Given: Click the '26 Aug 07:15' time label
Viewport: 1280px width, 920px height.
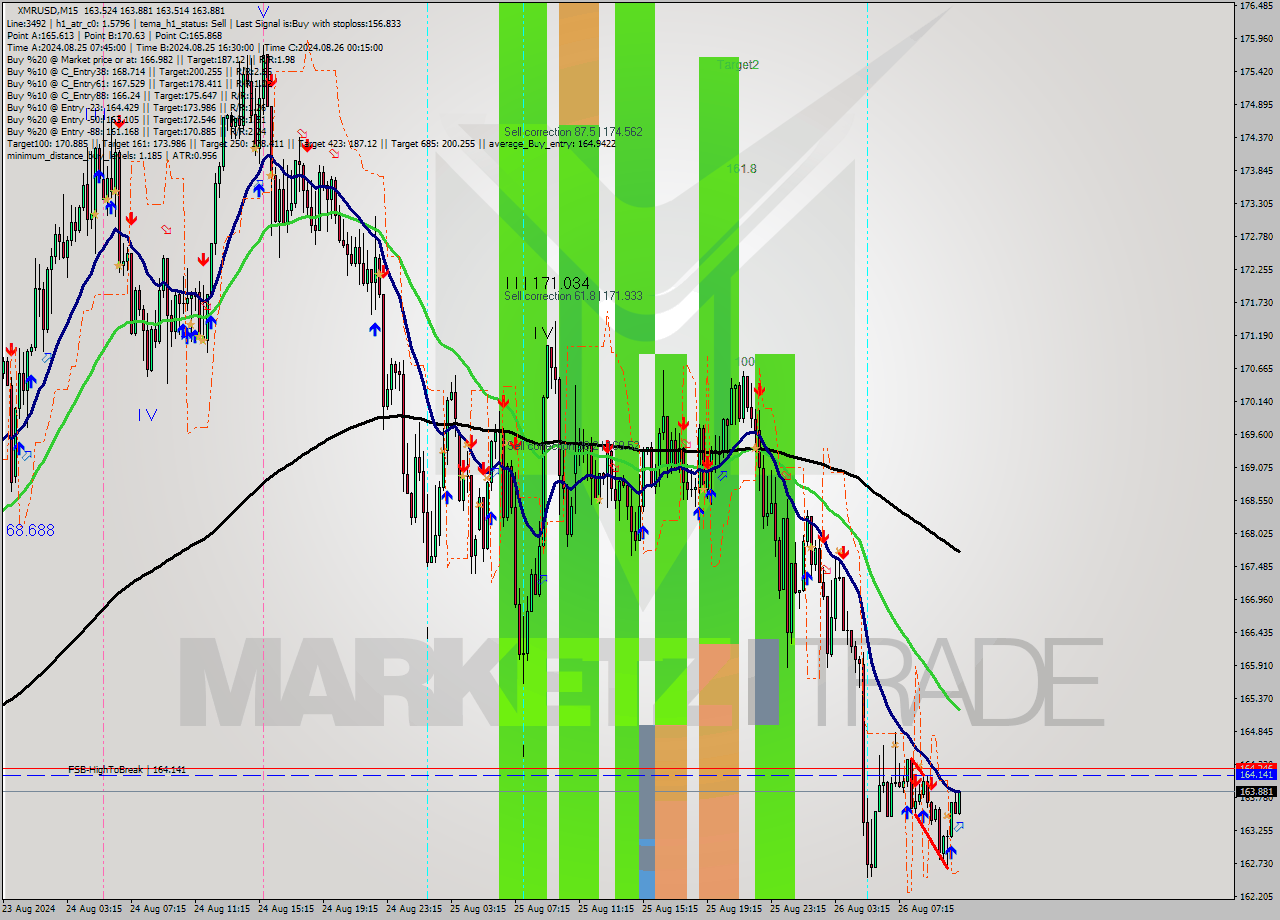Looking at the screenshot, I should 926,909.
